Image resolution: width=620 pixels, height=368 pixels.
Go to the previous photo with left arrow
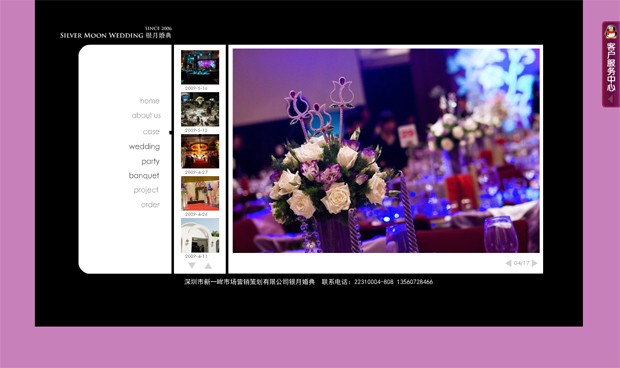coord(508,263)
